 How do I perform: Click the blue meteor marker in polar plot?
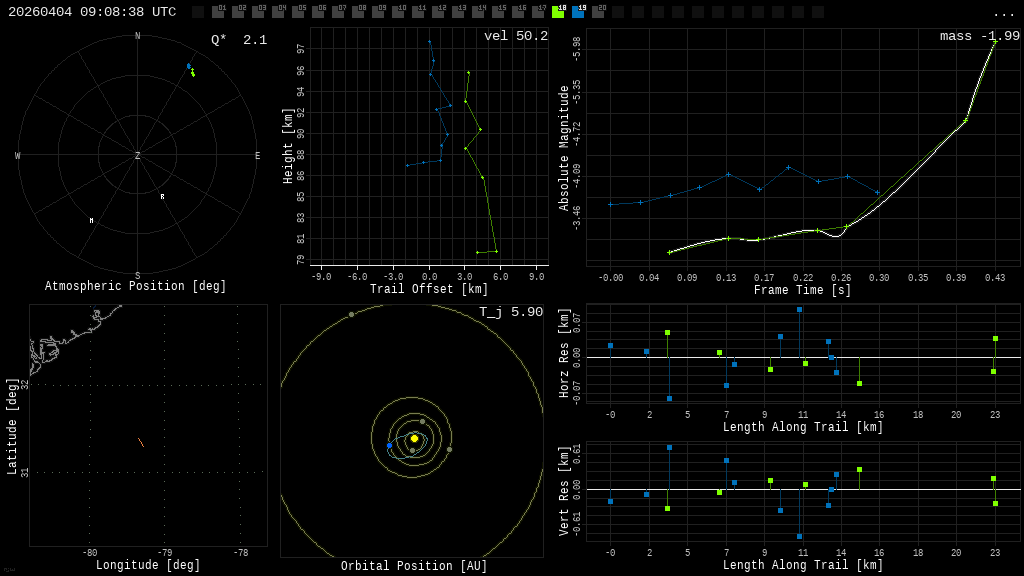coord(188,66)
